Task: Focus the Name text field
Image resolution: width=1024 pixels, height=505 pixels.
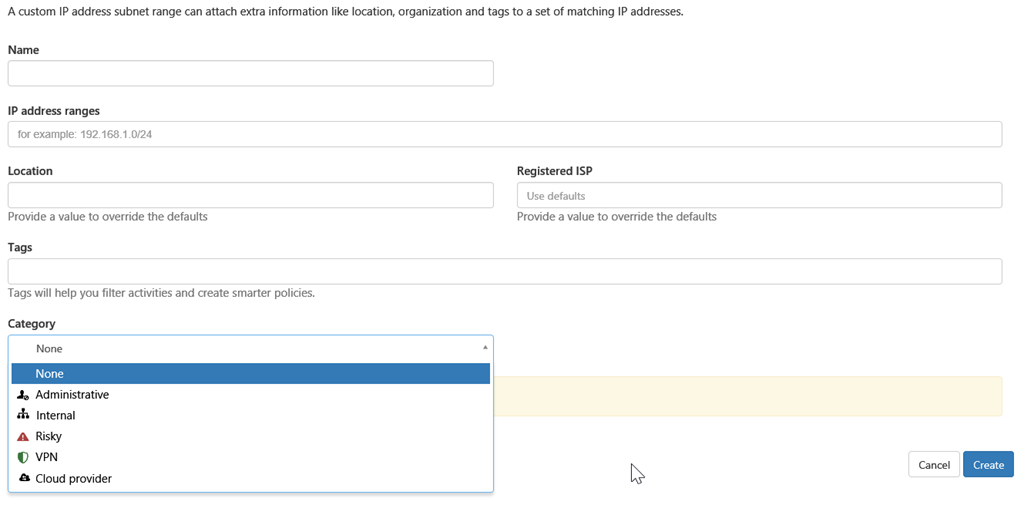Action: [250, 73]
